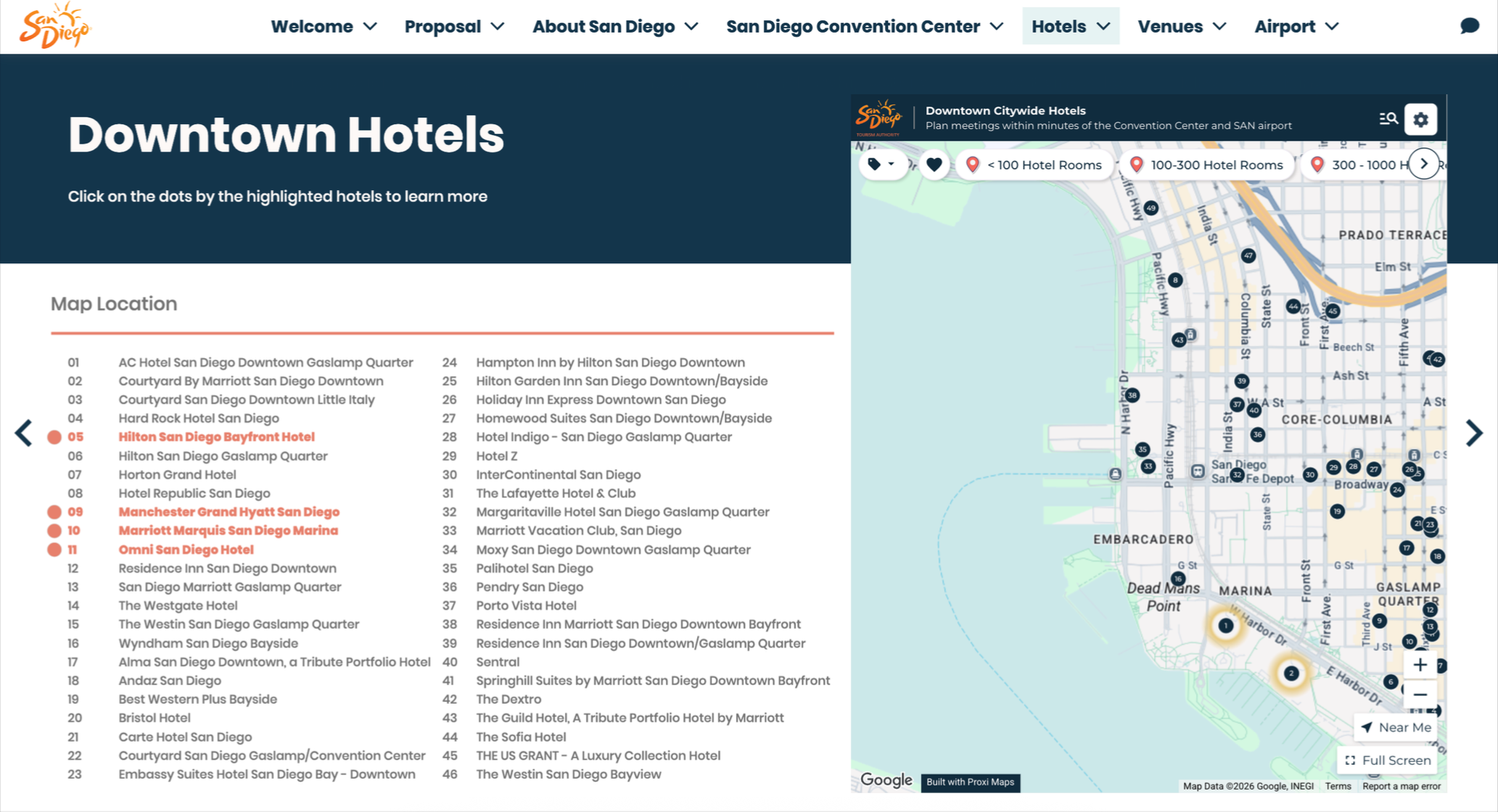1498x812 pixels.
Task: Click 'Horton Grand Hotel' list entry
Action: [x=177, y=475]
